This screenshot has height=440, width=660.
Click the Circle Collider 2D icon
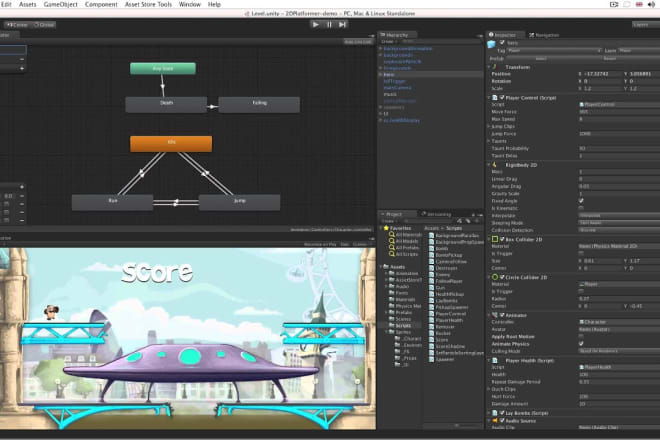pos(495,277)
